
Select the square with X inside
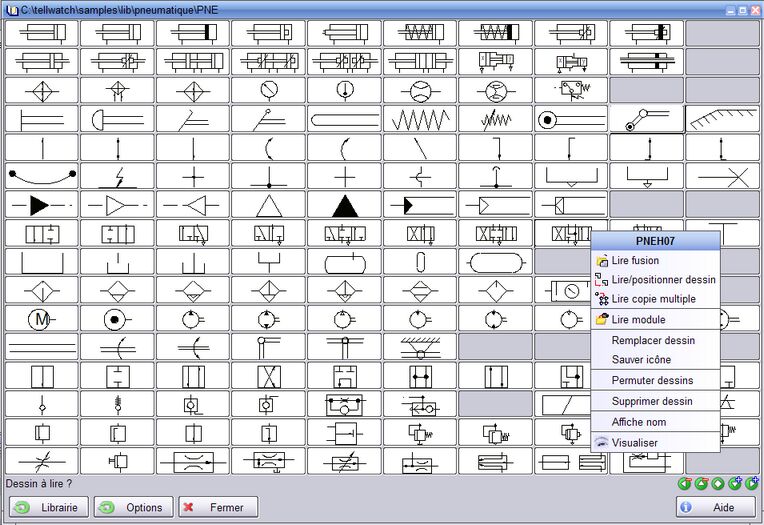pos(268,377)
